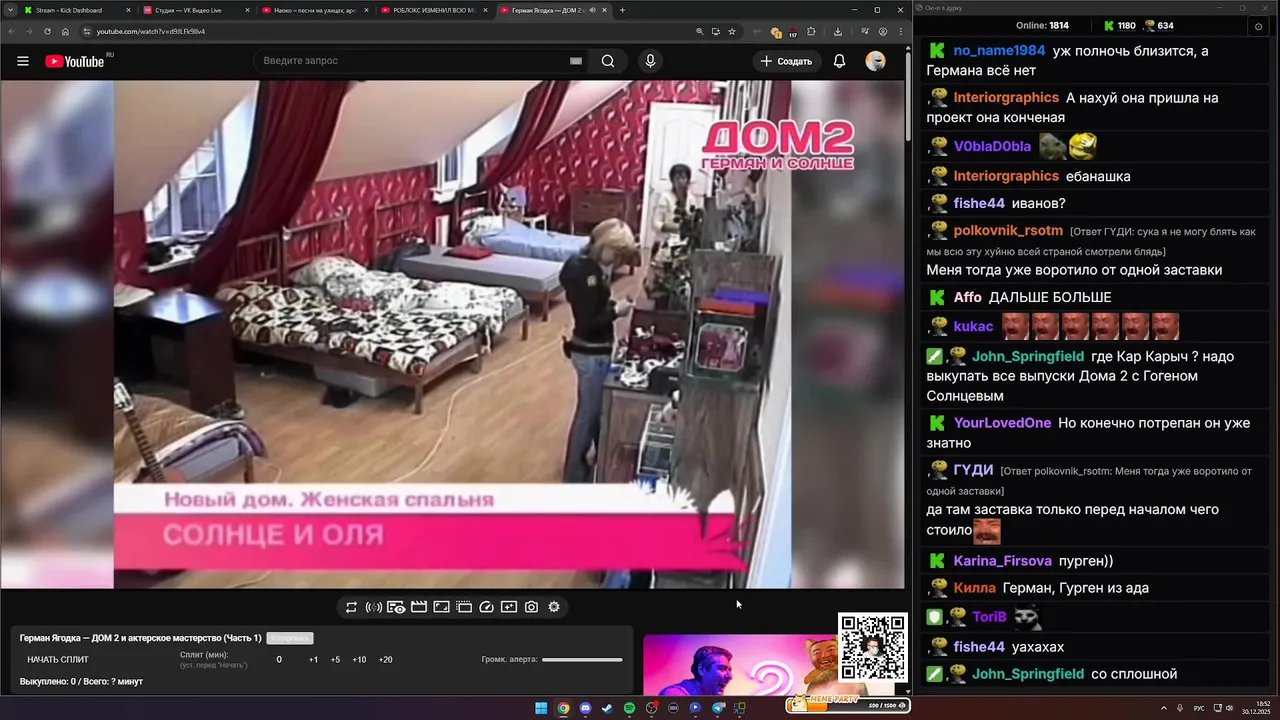Add +10 minutes to split

click(359, 660)
